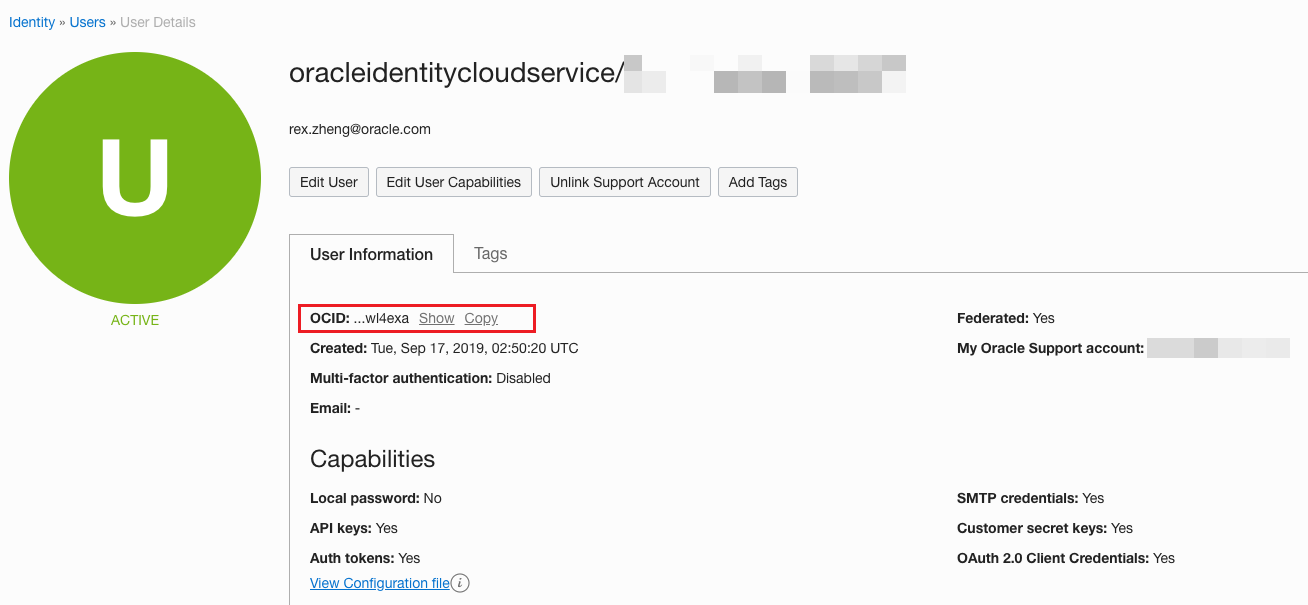The width and height of the screenshot is (1308, 605).
Task: Select the rex.zheng@oracle.com email text
Action: click(x=360, y=129)
